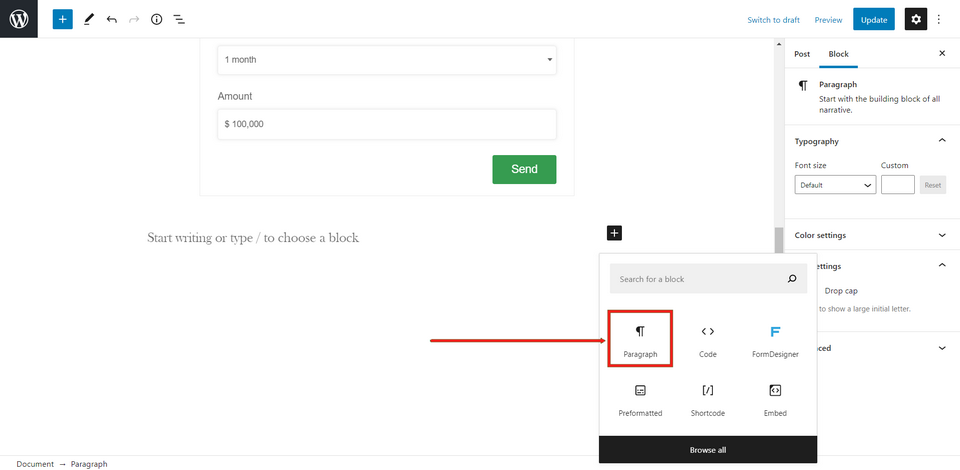Expand the Color settings panel
This screenshot has width=960, height=470.
pos(941,235)
